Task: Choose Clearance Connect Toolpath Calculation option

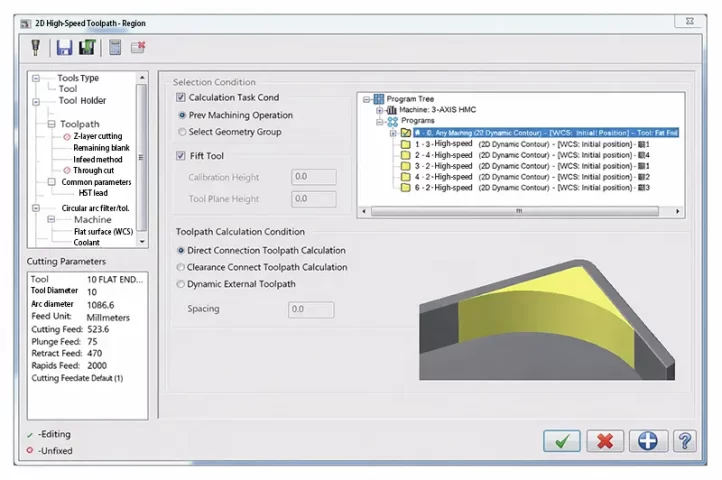Action: pos(181,267)
